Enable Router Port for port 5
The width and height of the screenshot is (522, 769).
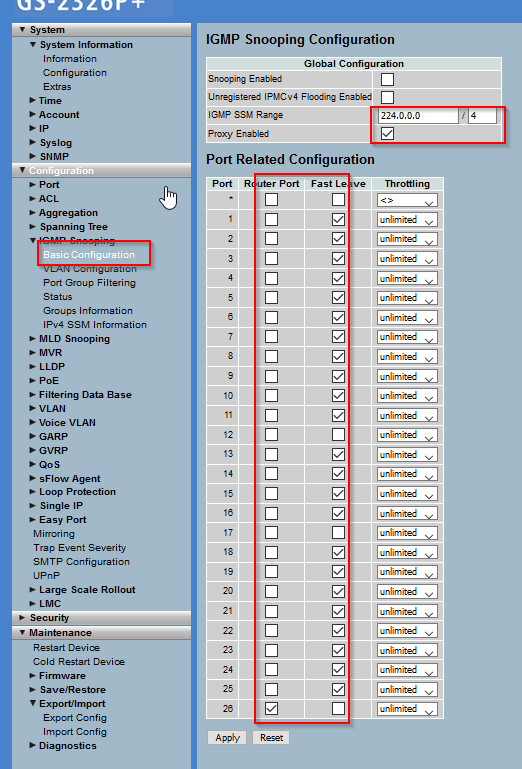pyautogui.click(x=271, y=298)
